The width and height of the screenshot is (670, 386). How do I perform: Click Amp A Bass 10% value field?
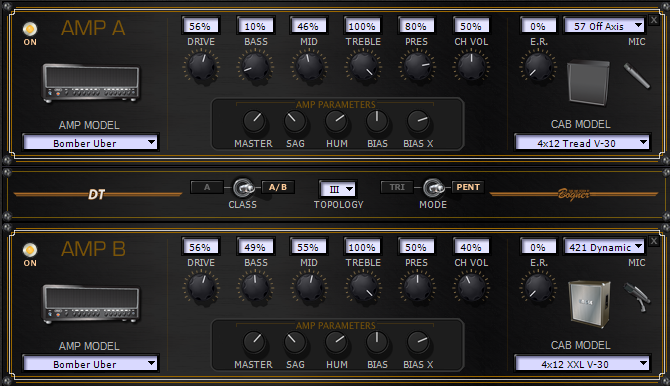(x=255, y=26)
